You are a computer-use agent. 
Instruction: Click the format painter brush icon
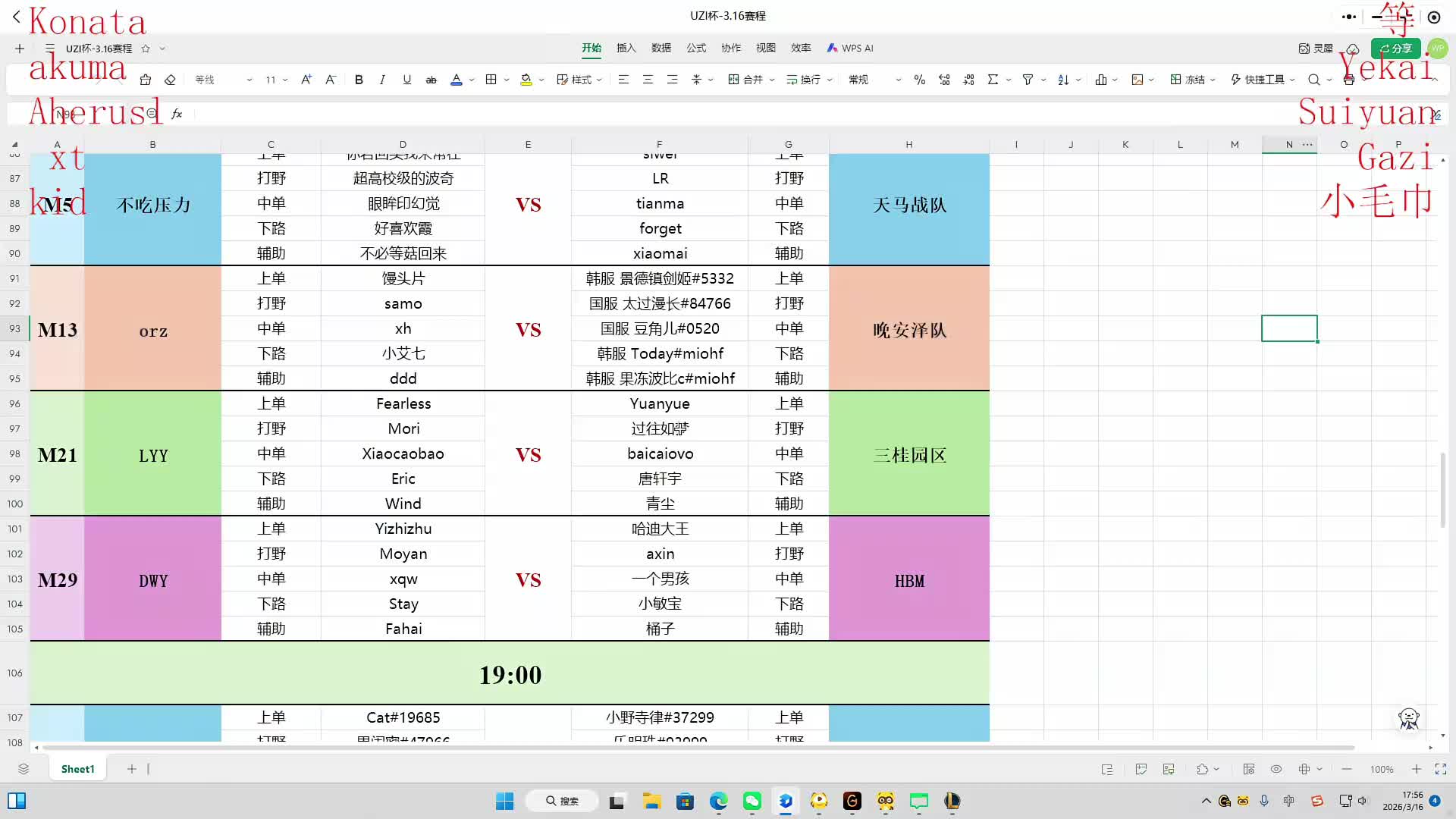pyautogui.click(x=146, y=80)
